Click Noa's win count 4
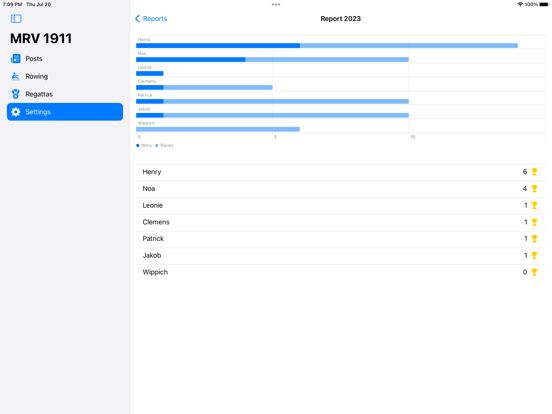552x414 pixels. click(x=525, y=189)
